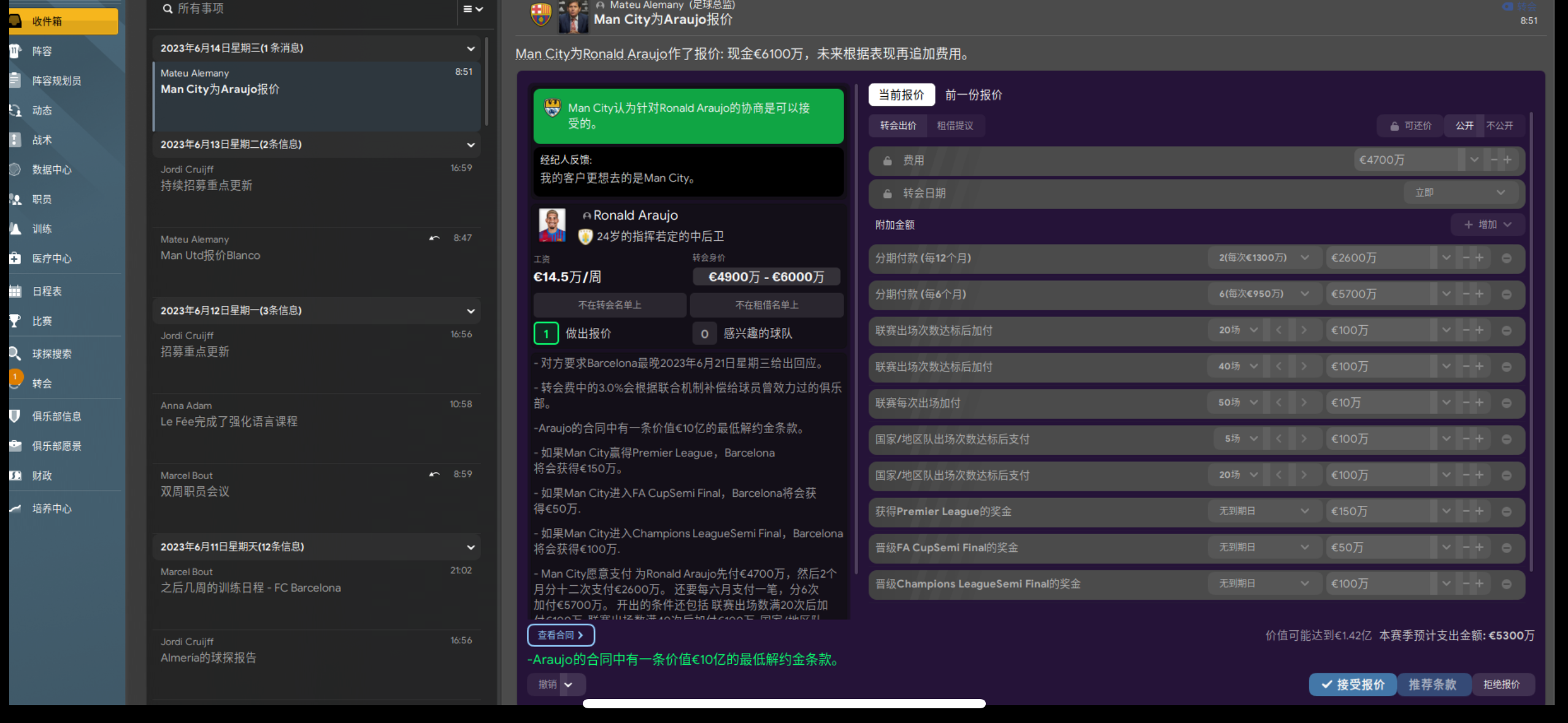Image resolution: width=1568 pixels, height=723 pixels.
Task: Toggle the 可还价 negotiable lock option
Action: click(1410, 126)
